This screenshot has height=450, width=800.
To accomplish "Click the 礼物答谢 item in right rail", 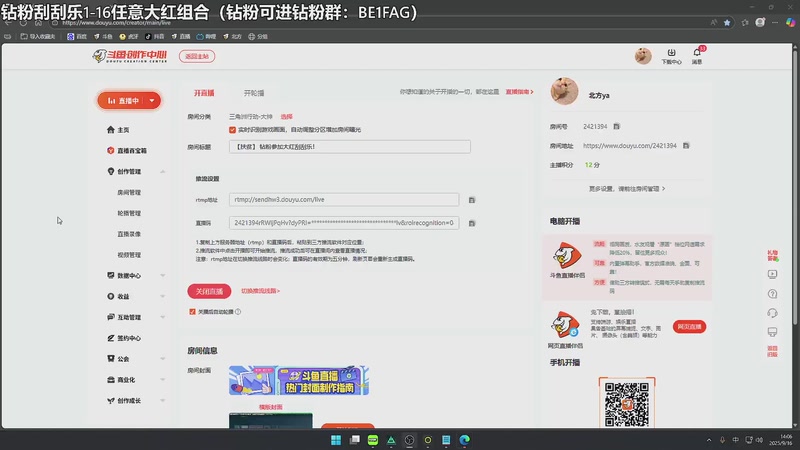I will [x=772, y=255].
